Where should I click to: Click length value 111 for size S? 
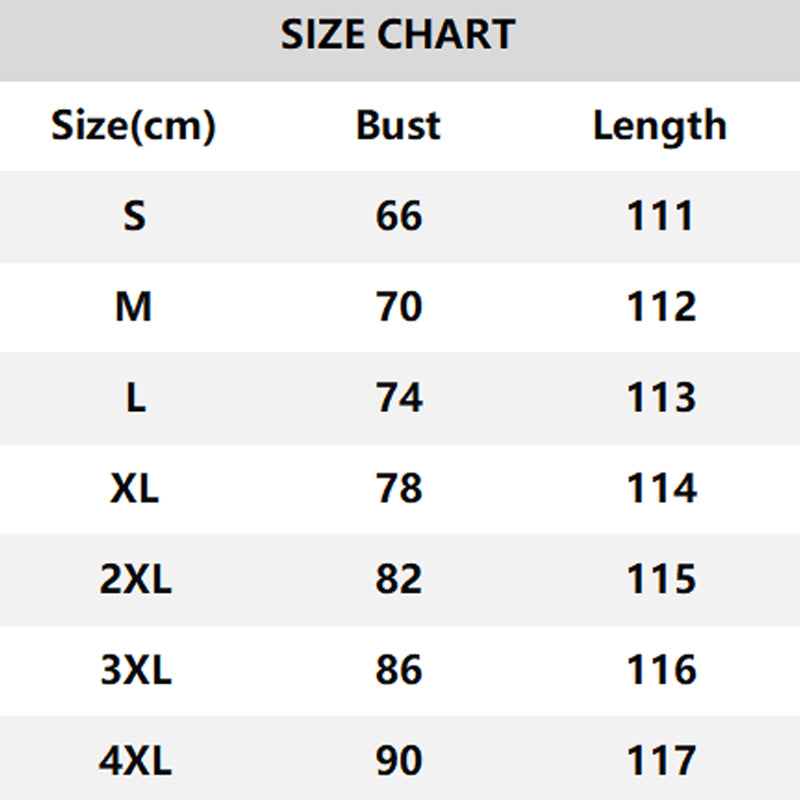coord(660,216)
